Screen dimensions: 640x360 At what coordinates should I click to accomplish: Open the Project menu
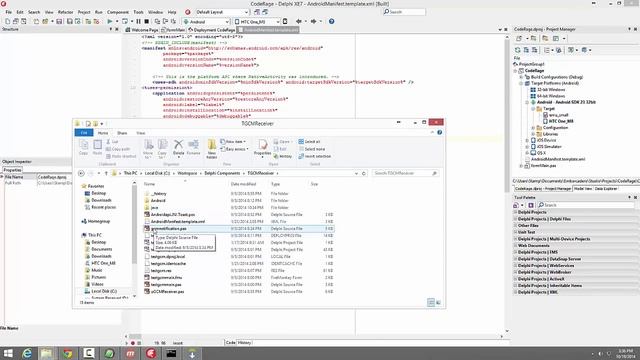click(x=84, y=12)
